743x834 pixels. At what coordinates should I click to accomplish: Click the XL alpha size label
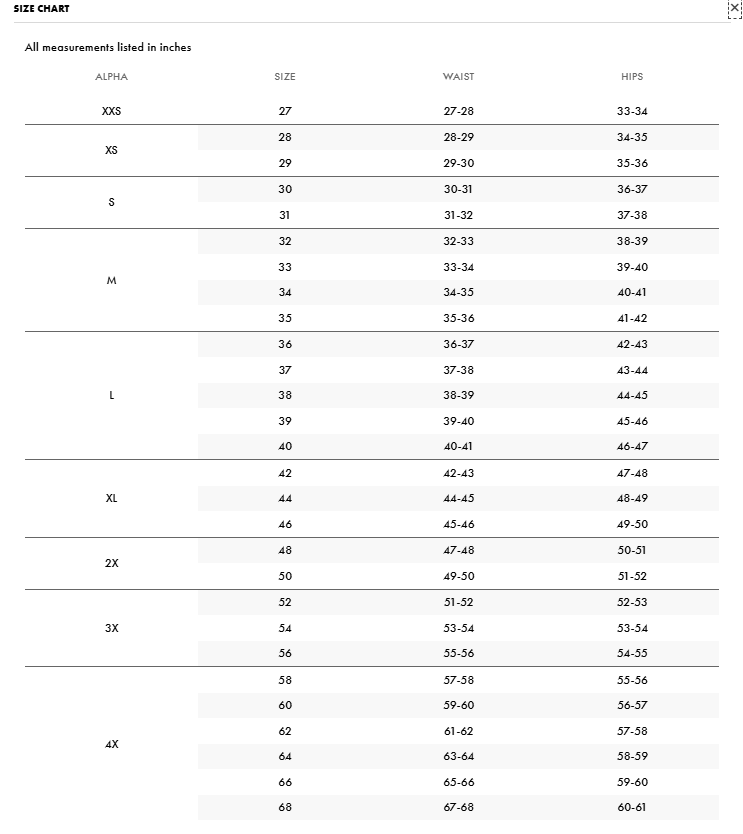(112, 499)
